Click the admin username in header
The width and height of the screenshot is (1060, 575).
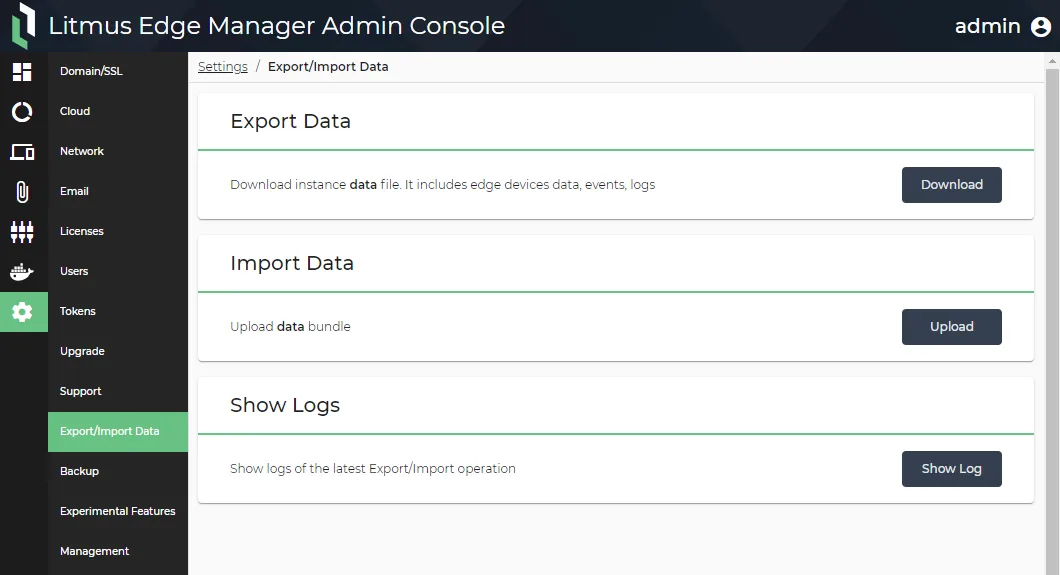987,26
